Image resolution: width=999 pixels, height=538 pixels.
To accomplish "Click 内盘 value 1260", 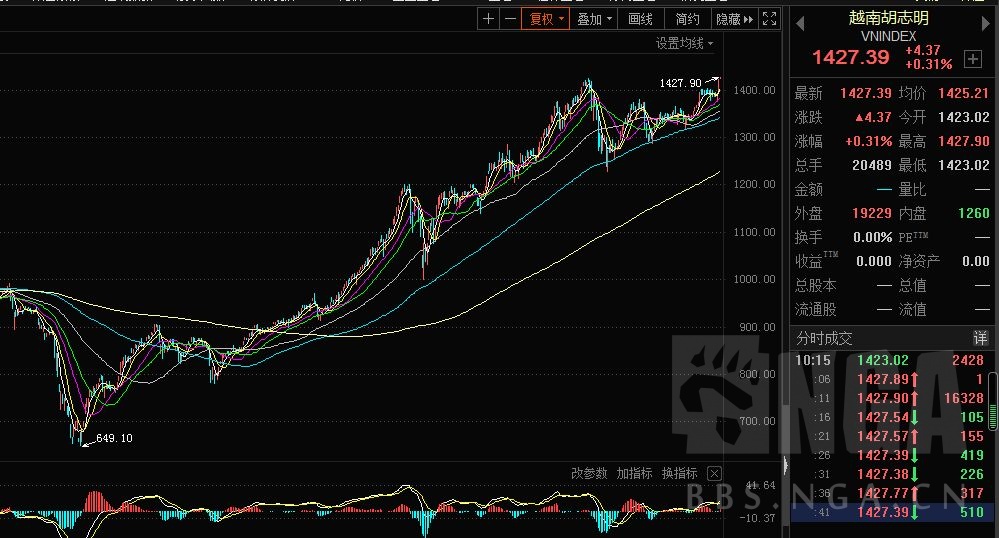I will [x=974, y=213].
